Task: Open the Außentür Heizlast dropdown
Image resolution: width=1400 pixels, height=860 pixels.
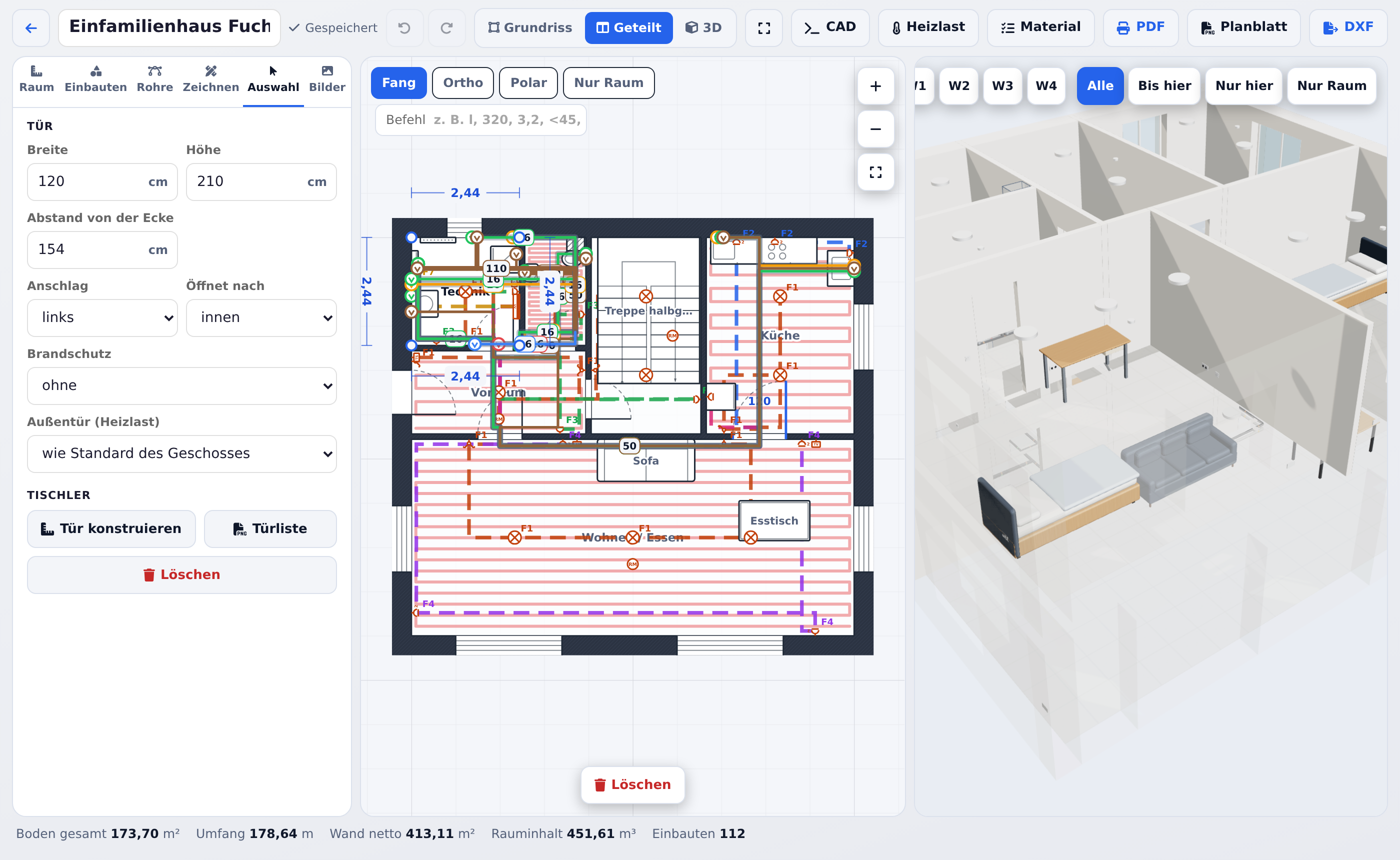Action: (x=182, y=453)
